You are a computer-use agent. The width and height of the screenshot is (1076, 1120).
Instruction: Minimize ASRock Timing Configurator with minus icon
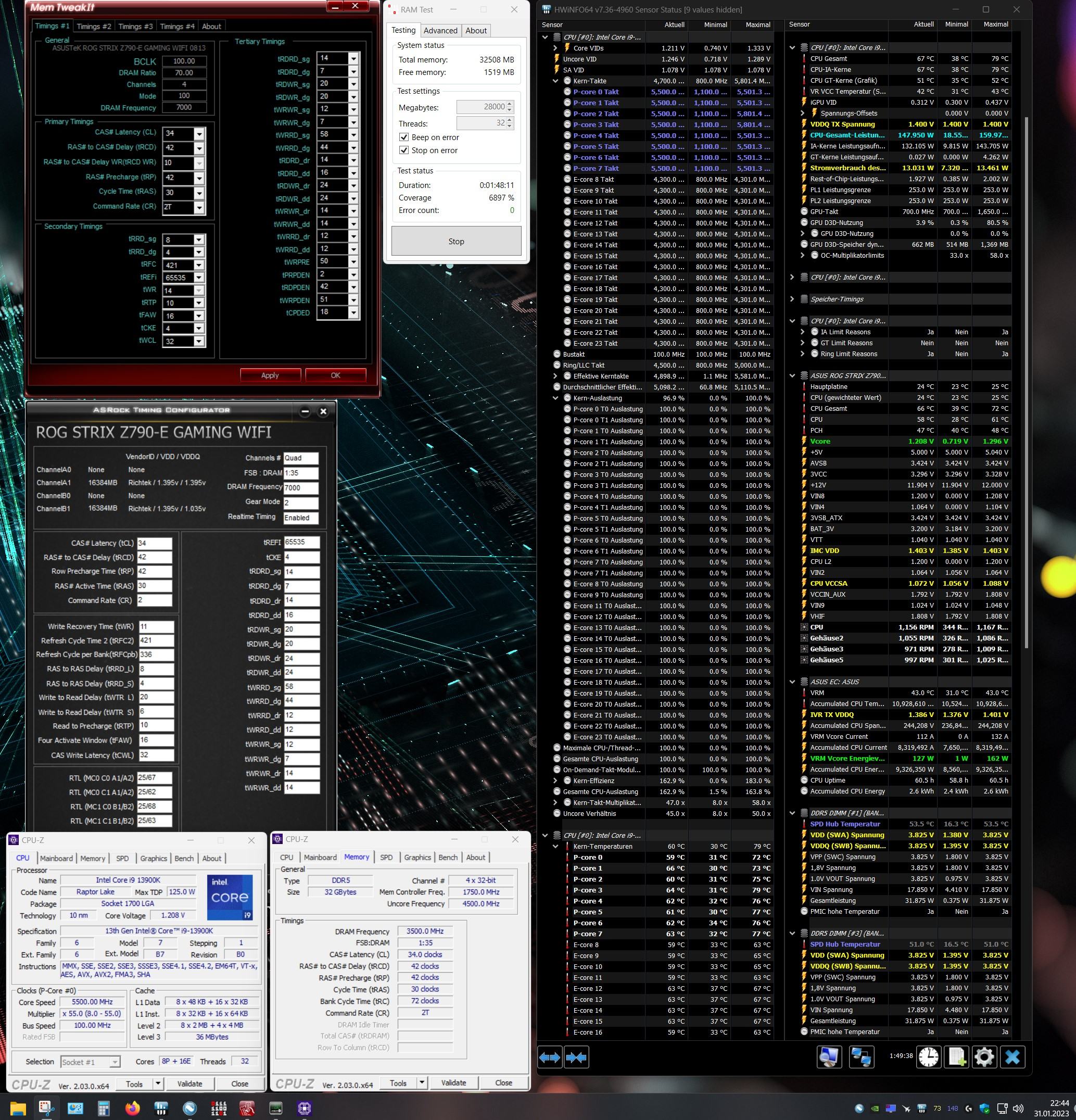tap(305, 411)
